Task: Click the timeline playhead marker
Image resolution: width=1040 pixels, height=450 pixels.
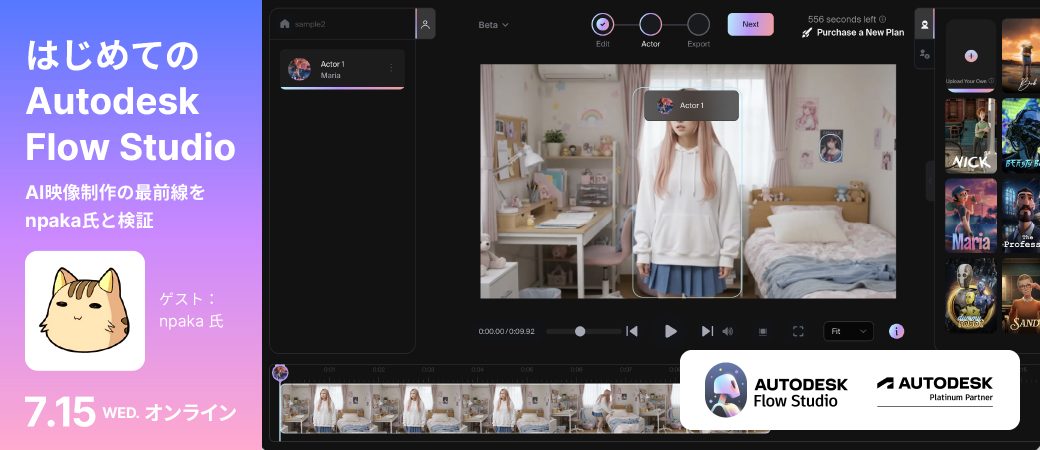Action: 280,373
